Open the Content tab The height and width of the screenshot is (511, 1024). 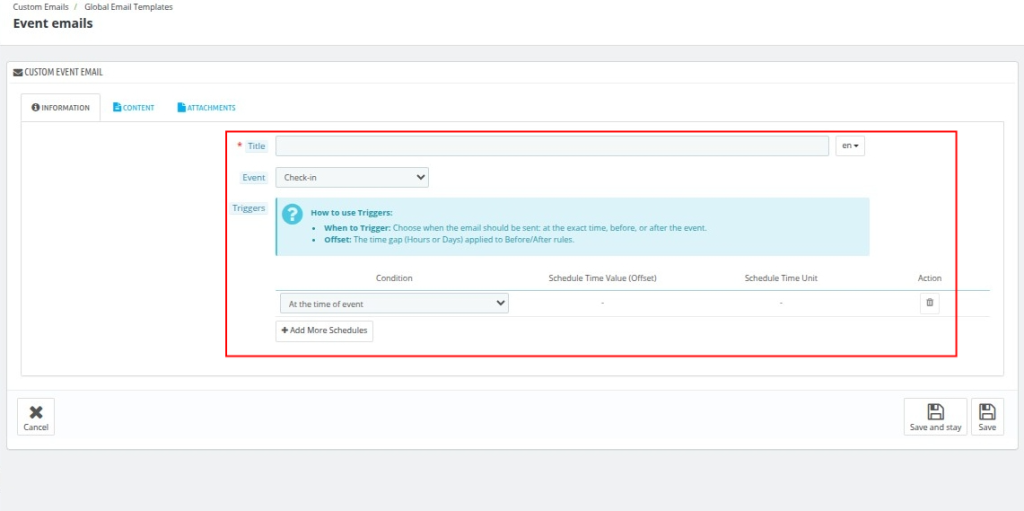(134, 107)
